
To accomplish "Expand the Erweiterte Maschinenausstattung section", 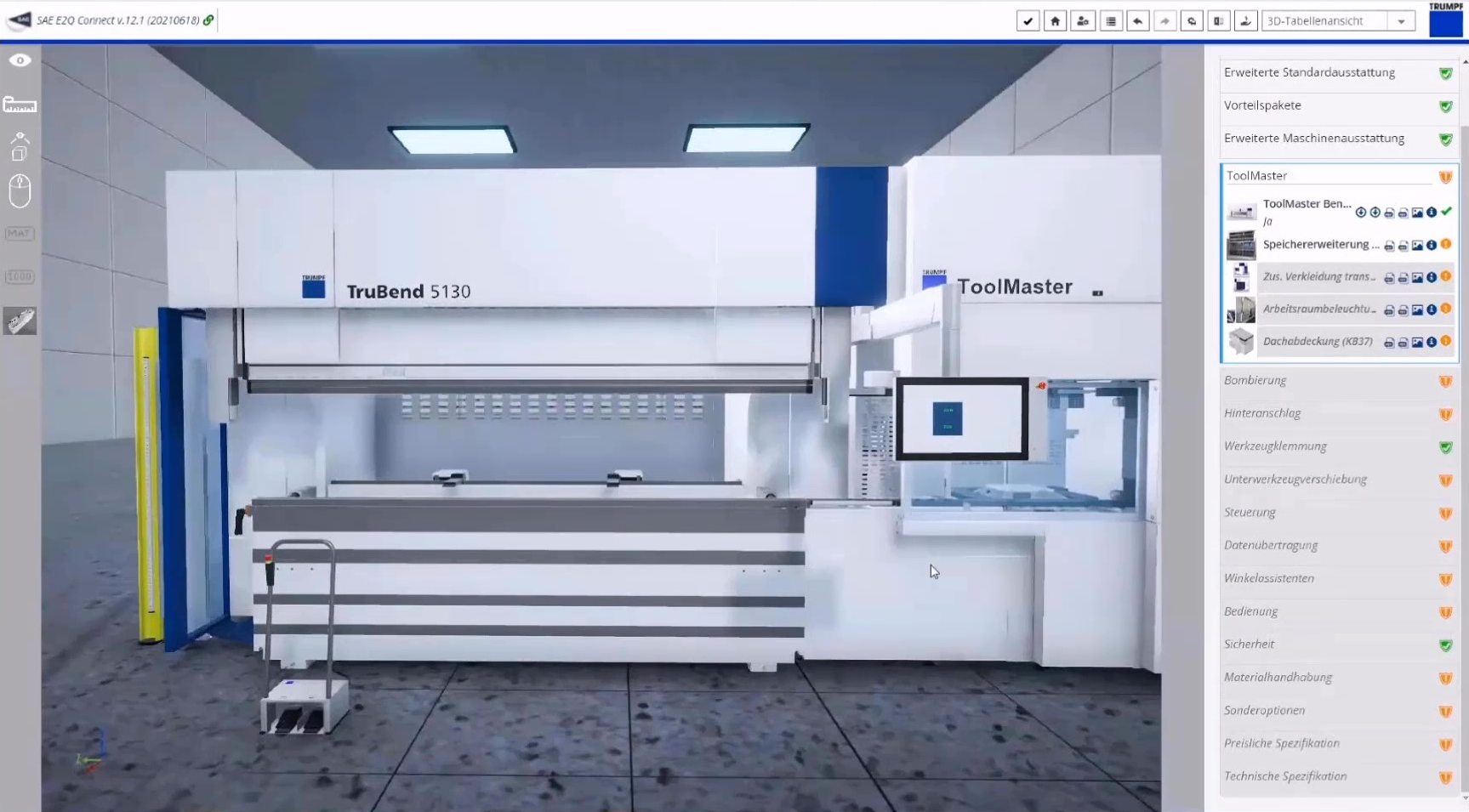I will [x=1339, y=139].
